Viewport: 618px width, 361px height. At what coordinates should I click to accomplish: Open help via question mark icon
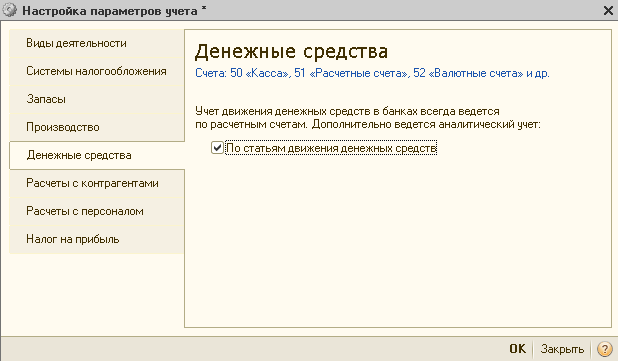coord(605,349)
